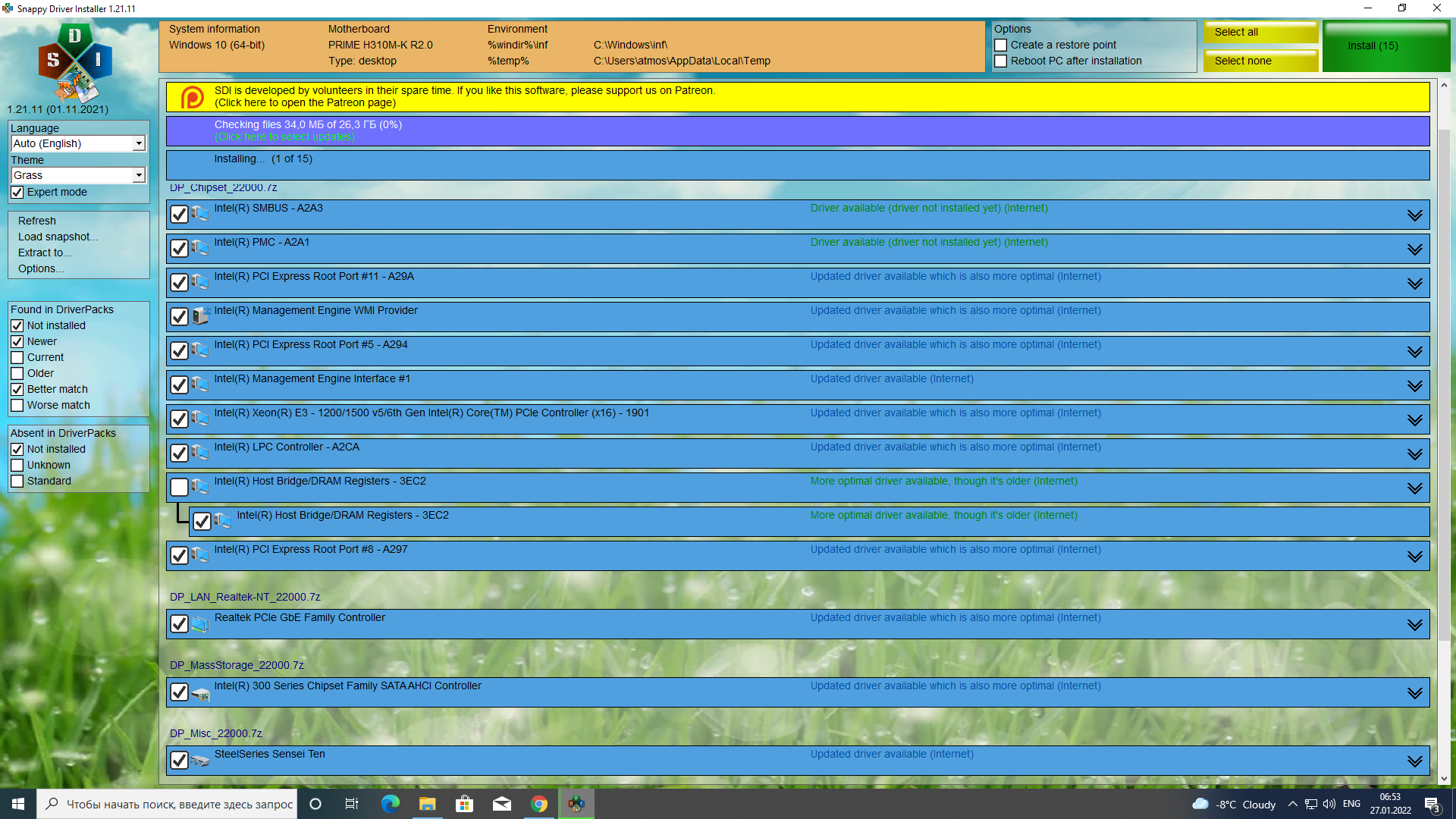Open the Theme dropdown set to Grass
Image resolution: width=1456 pixels, height=819 pixels.
click(x=139, y=176)
